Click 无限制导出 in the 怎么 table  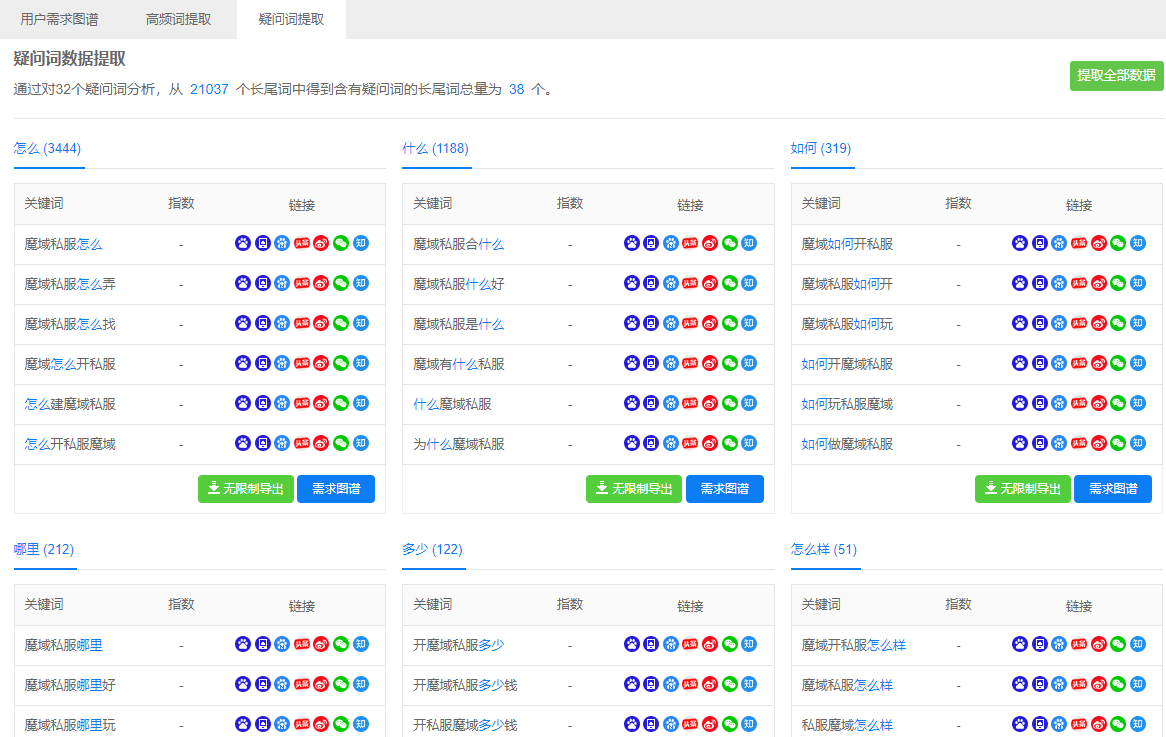245,489
